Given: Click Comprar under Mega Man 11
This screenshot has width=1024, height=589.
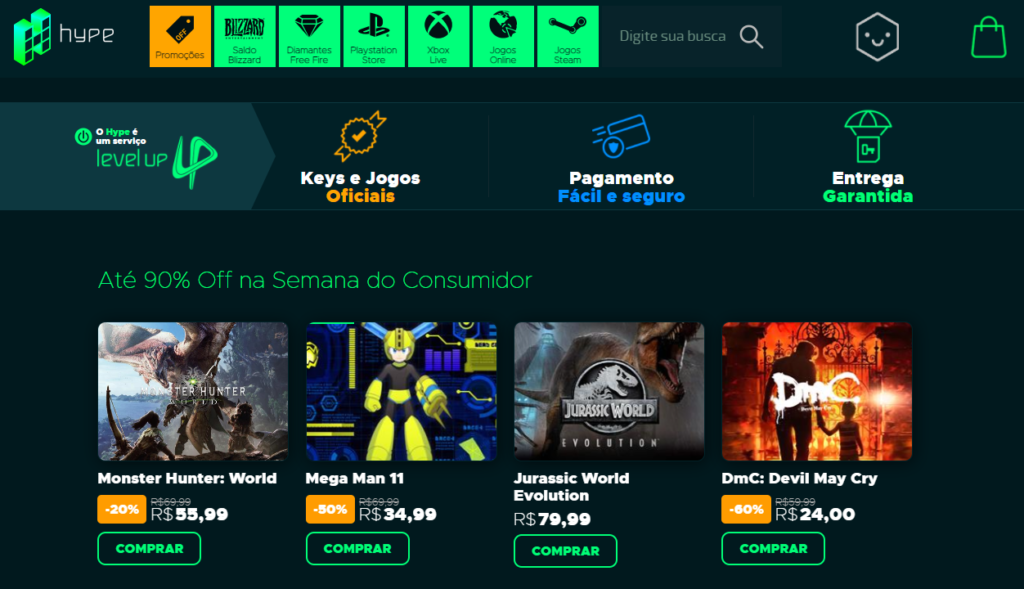Looking at the screenshot, I should pyautogui.click(x=357, y=549).
